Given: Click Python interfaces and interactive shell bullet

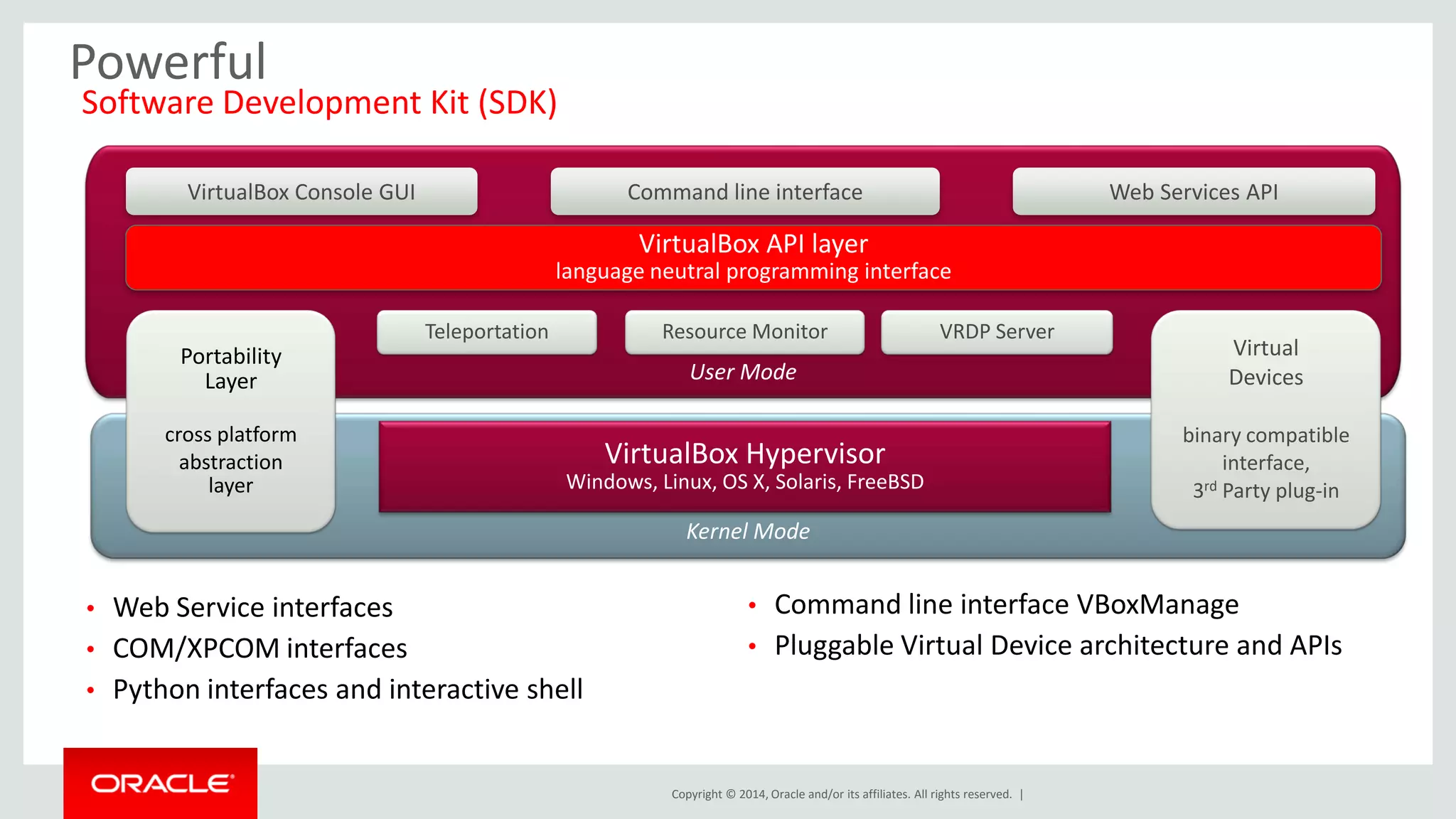Looking at the screenshot, I should [x=348, y=690].
